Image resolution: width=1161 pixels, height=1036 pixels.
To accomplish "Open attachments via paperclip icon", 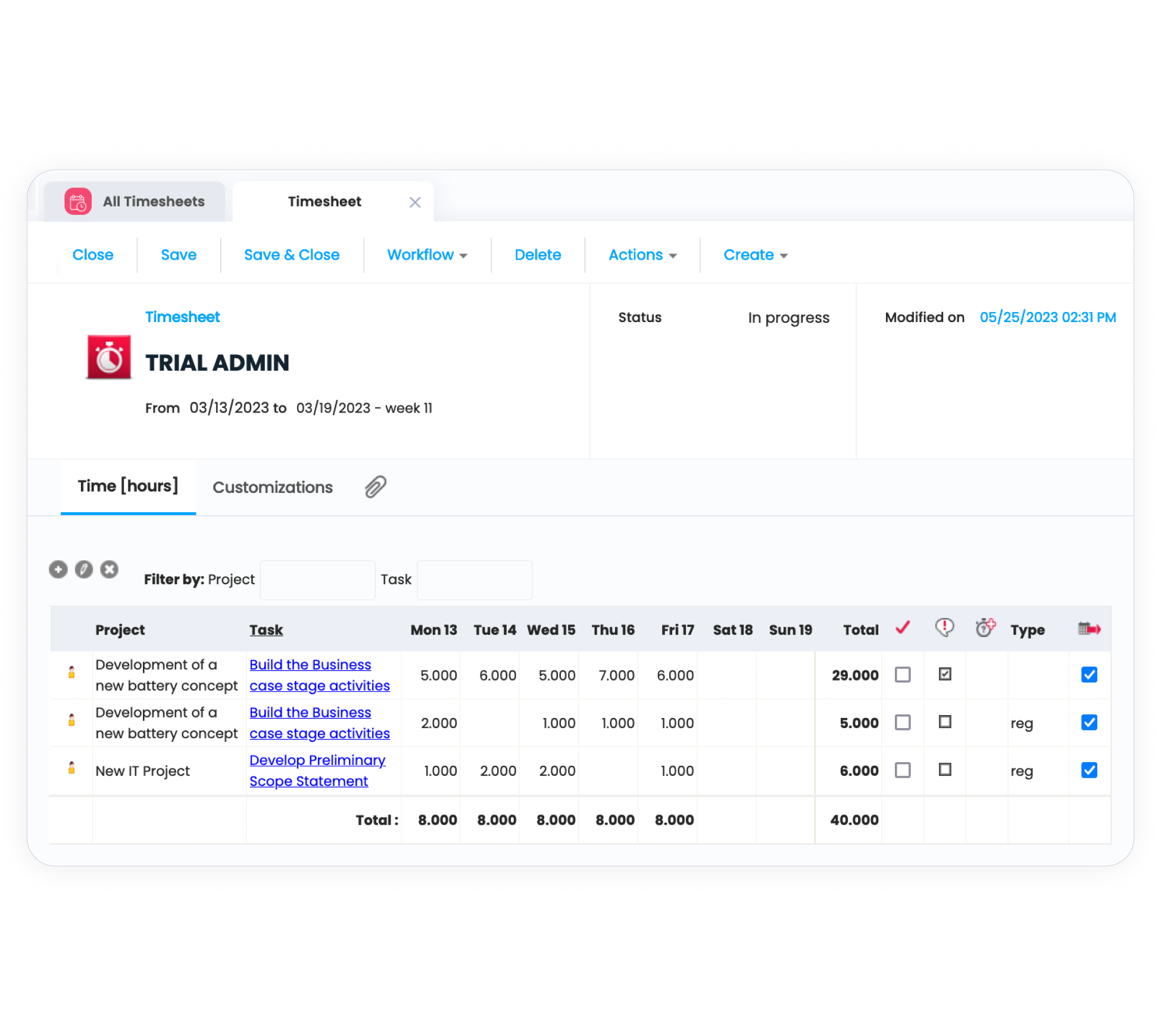I will click(x=376, y=487).
